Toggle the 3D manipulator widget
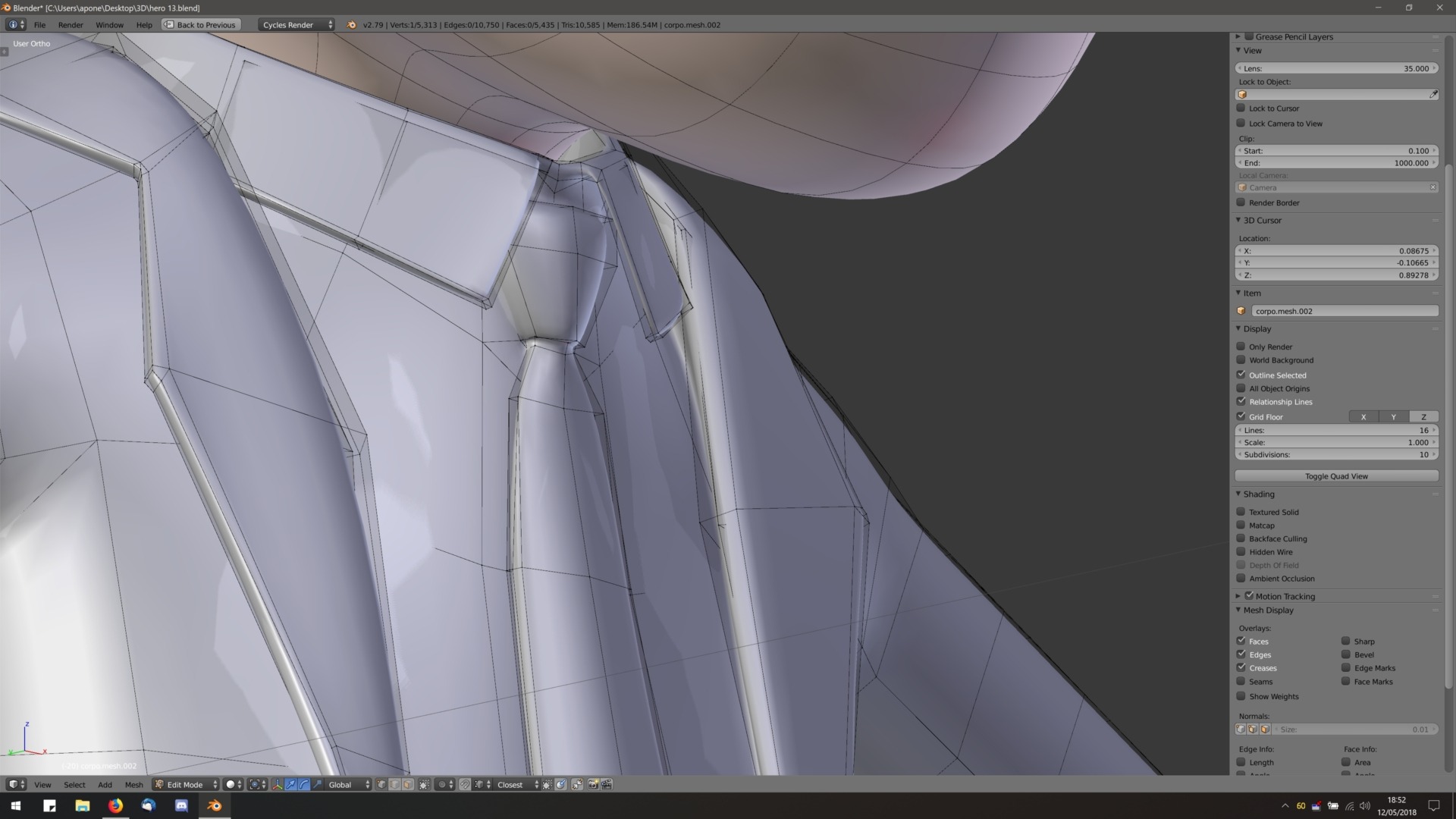The image size is (1456, 819). tap(277, 784)
